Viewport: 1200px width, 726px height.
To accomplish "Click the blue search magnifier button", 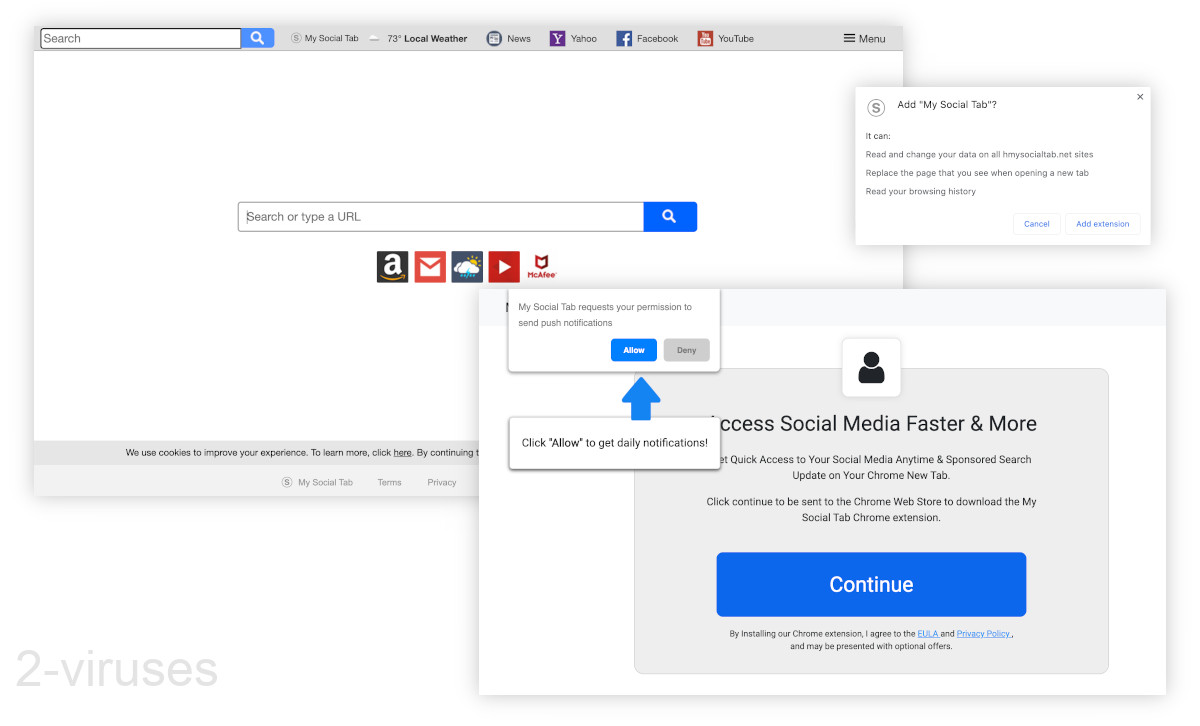I will pos(670,216).
